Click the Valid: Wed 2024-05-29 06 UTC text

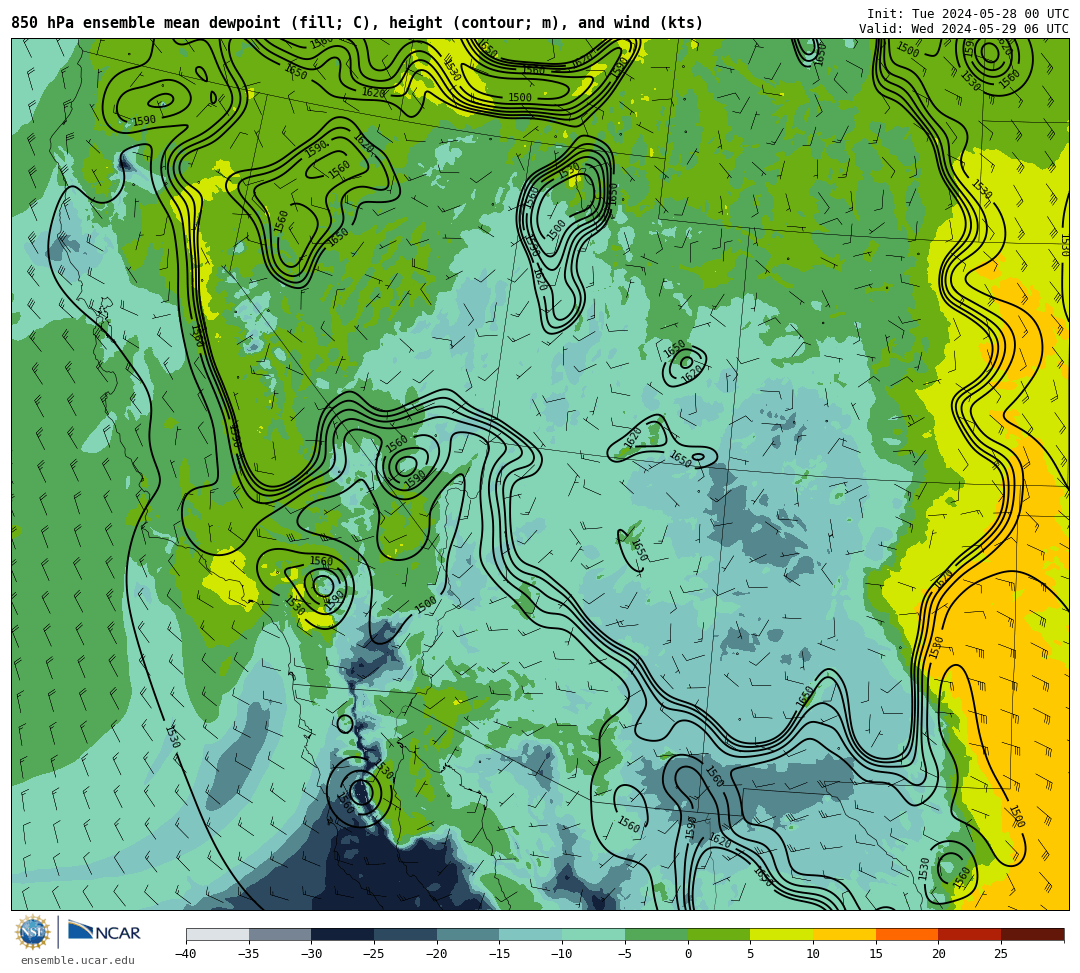pos(964,28)
